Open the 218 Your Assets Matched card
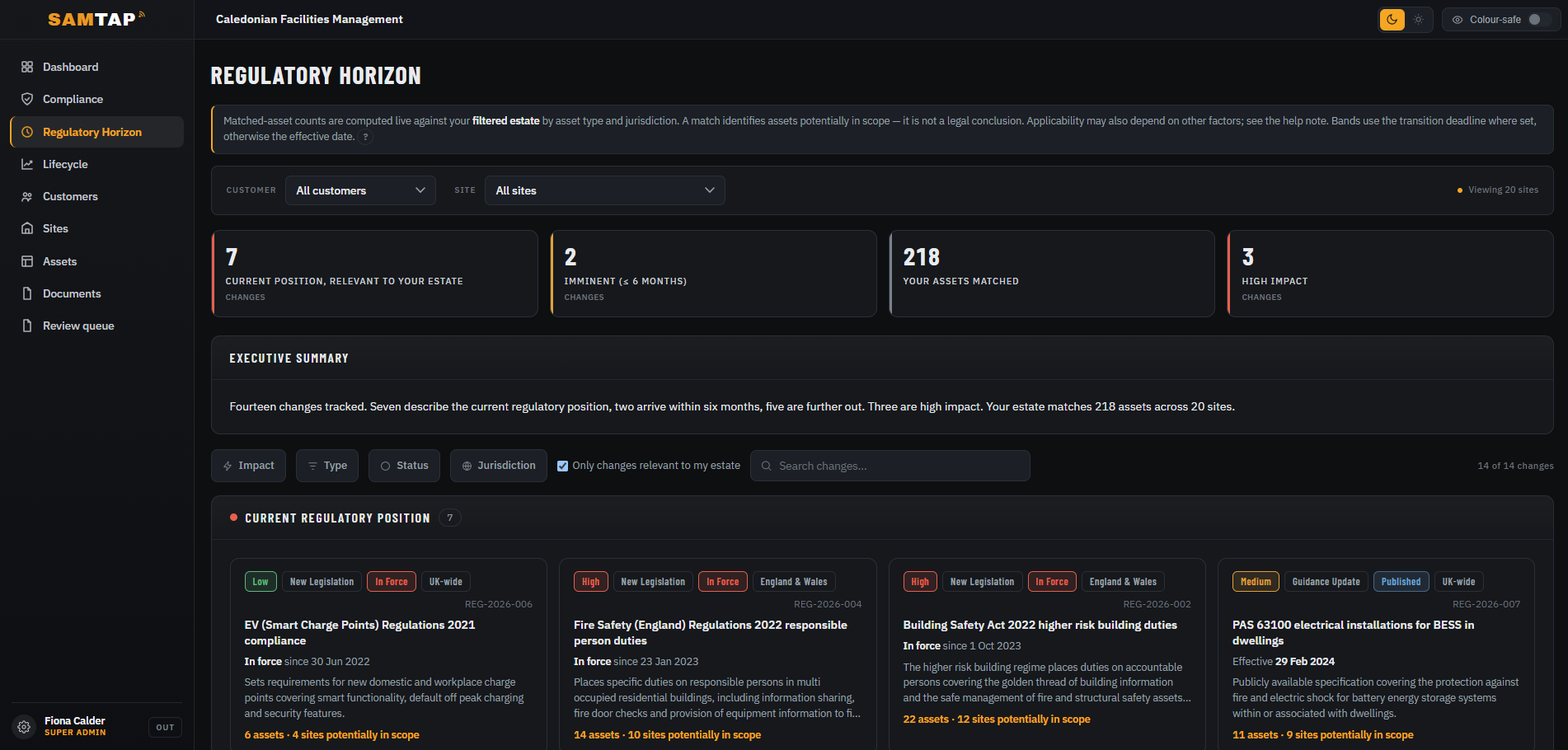 [1052, 274]
